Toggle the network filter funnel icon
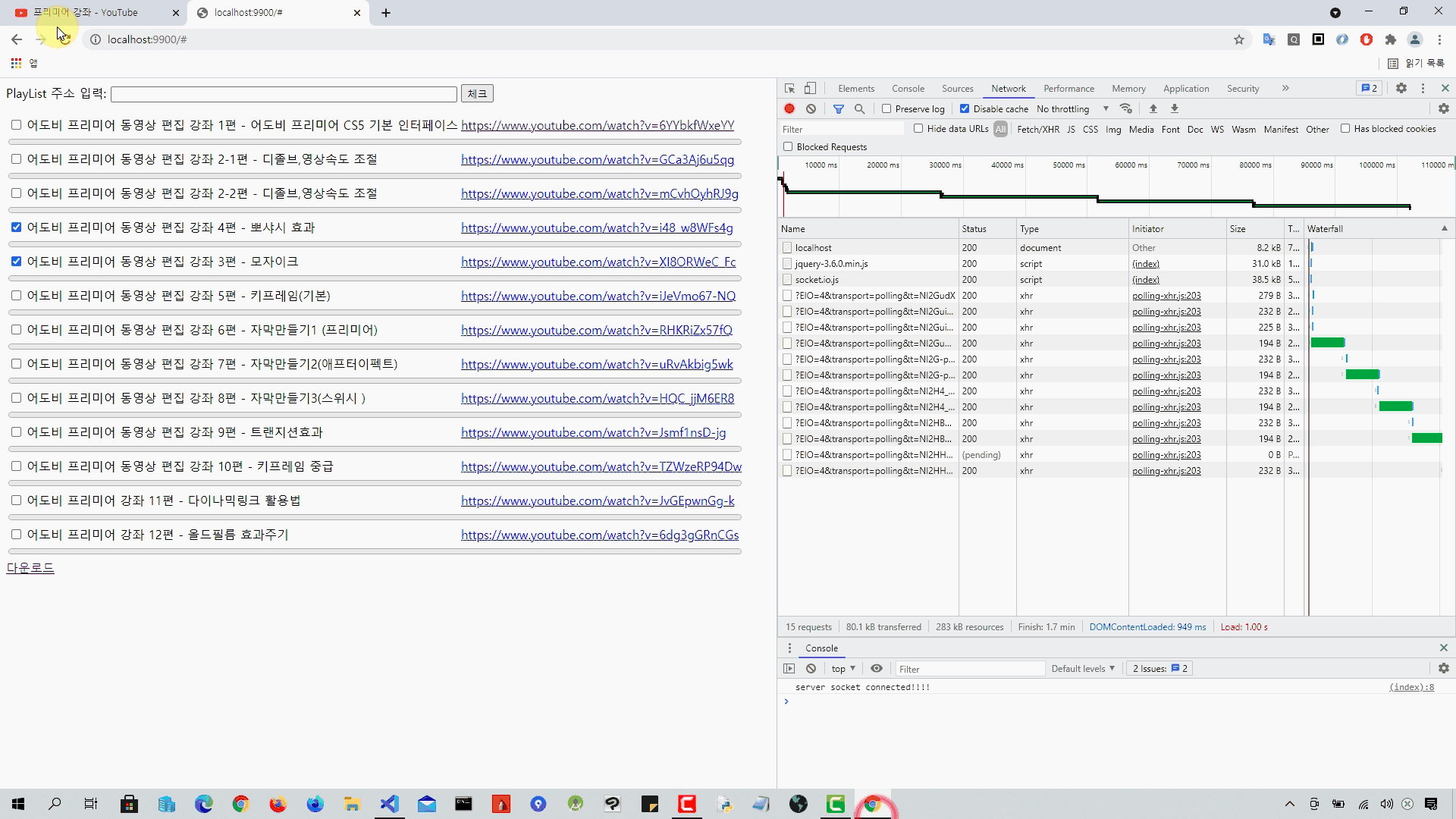Image resolution: width=1456 pixels, height=819 pixels. pos(838,109)
